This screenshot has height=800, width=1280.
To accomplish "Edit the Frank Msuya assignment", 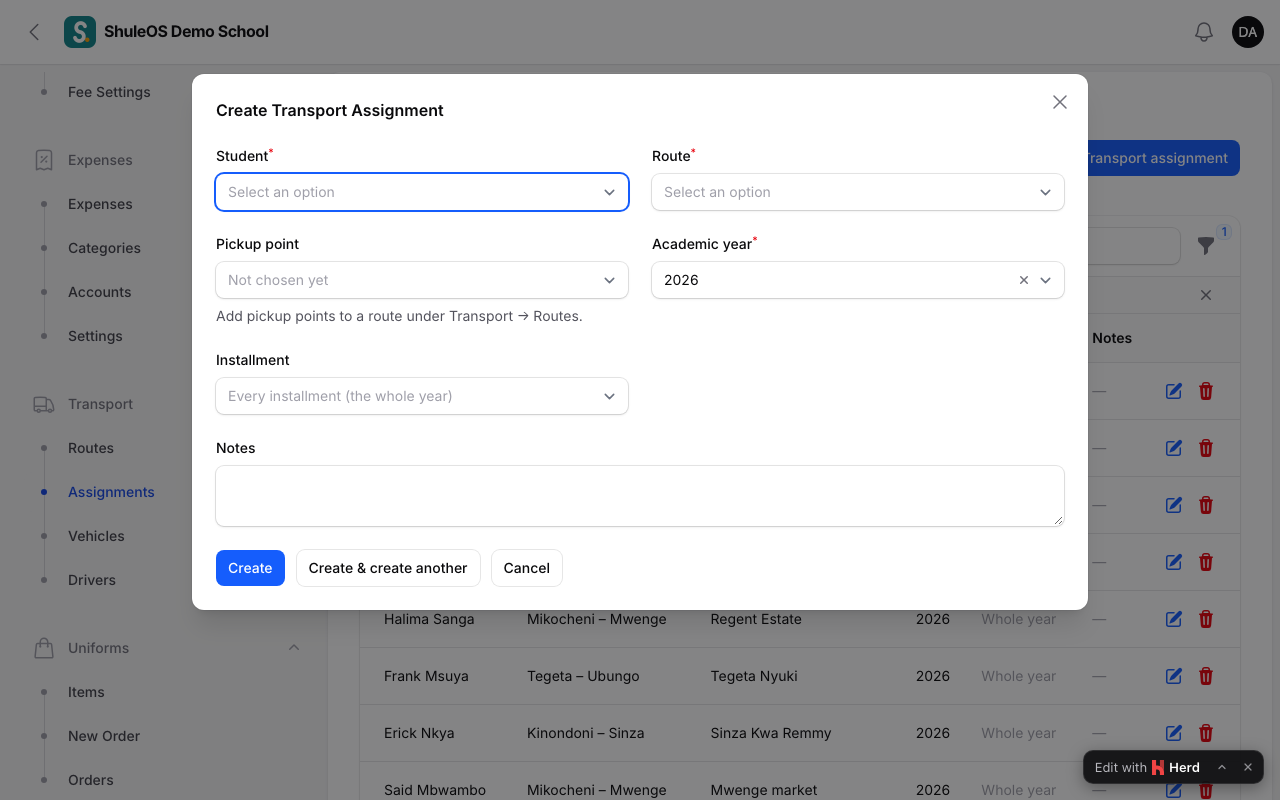I will (x=1174, y=676).
